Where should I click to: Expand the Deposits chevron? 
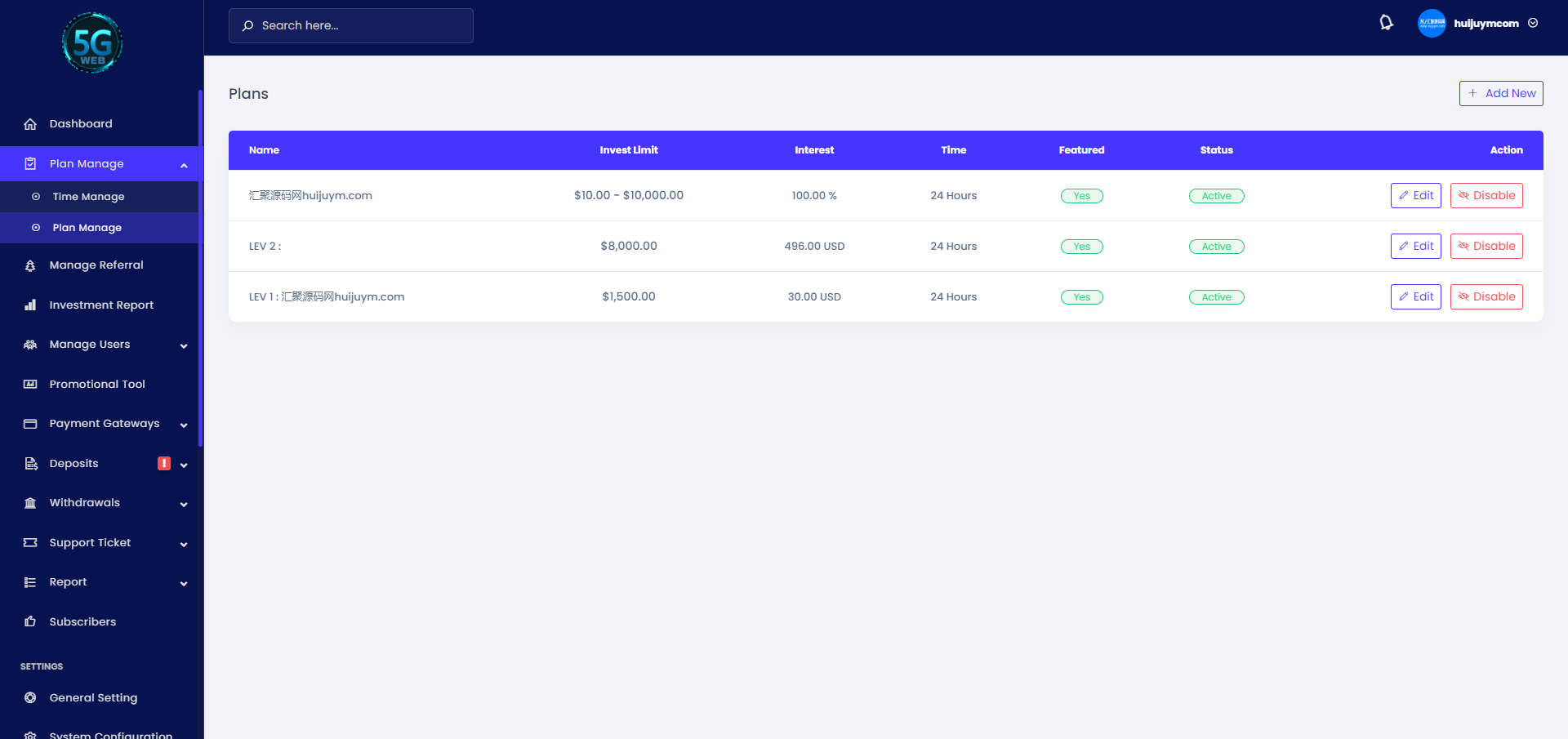pos(184,465)
